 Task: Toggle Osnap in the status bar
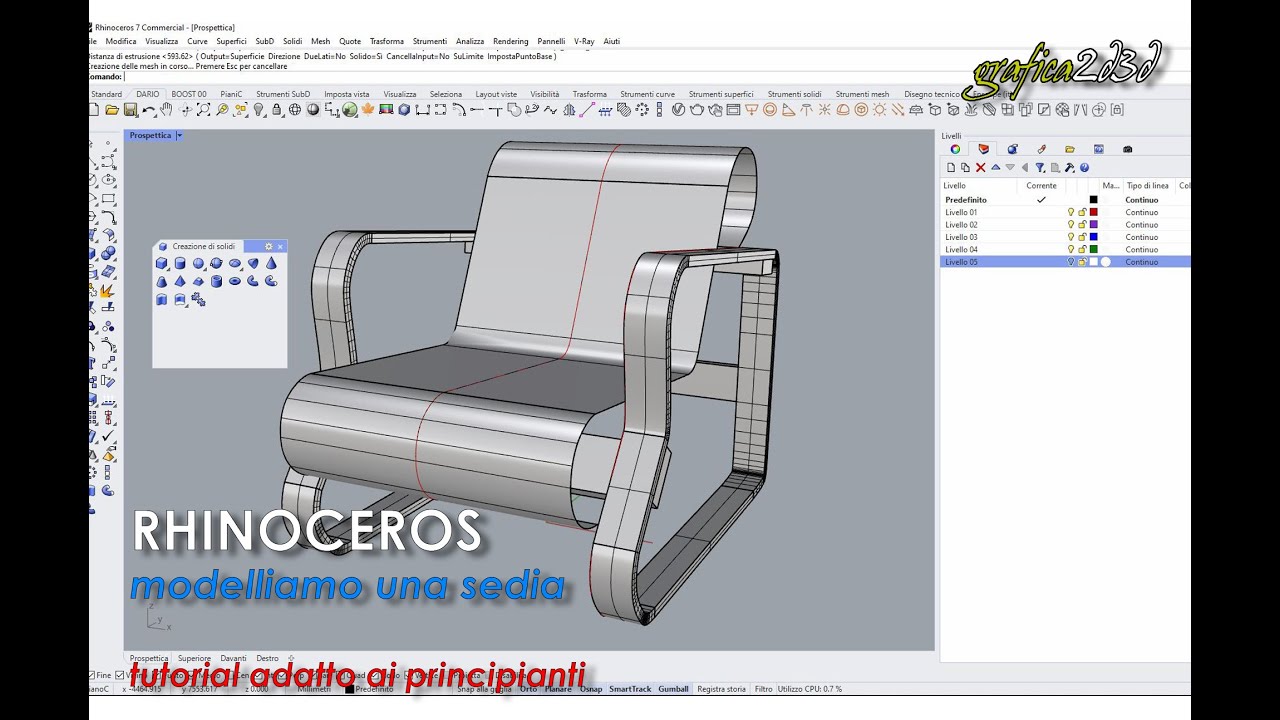(x=591, y=688)
